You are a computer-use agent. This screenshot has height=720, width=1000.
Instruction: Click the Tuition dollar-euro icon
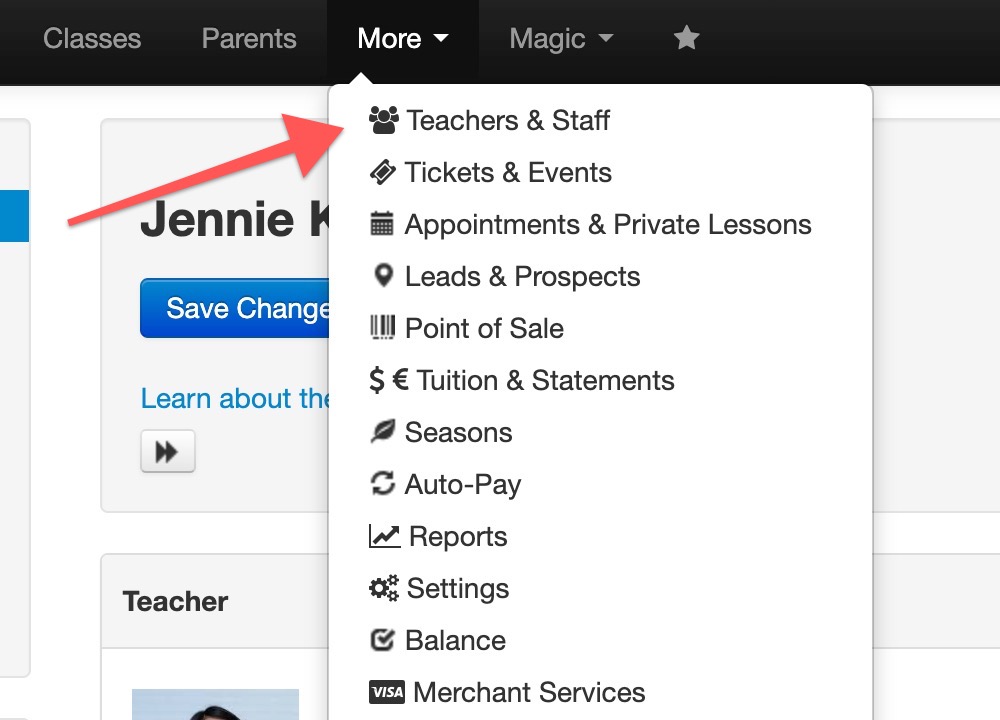388,379
